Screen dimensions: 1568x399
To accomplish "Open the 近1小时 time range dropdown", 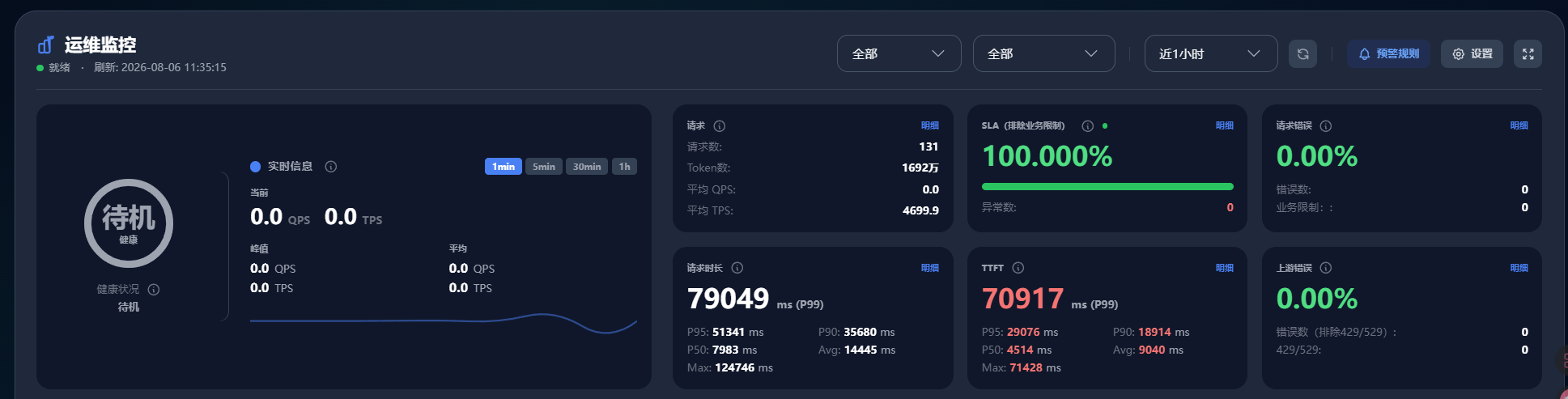I will click(1211, 53).
